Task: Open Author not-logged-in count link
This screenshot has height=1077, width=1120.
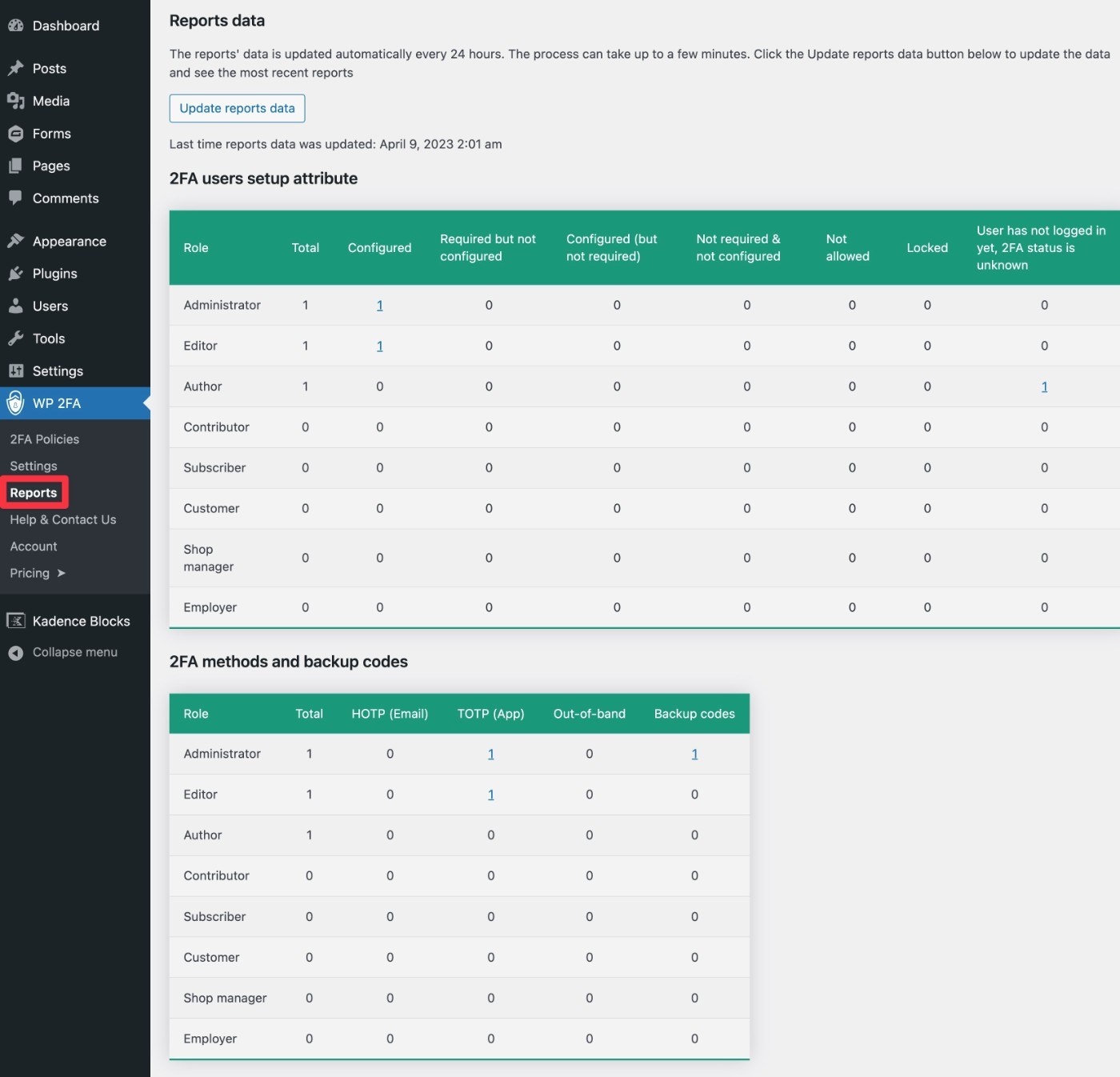Action: [1044, 386]
